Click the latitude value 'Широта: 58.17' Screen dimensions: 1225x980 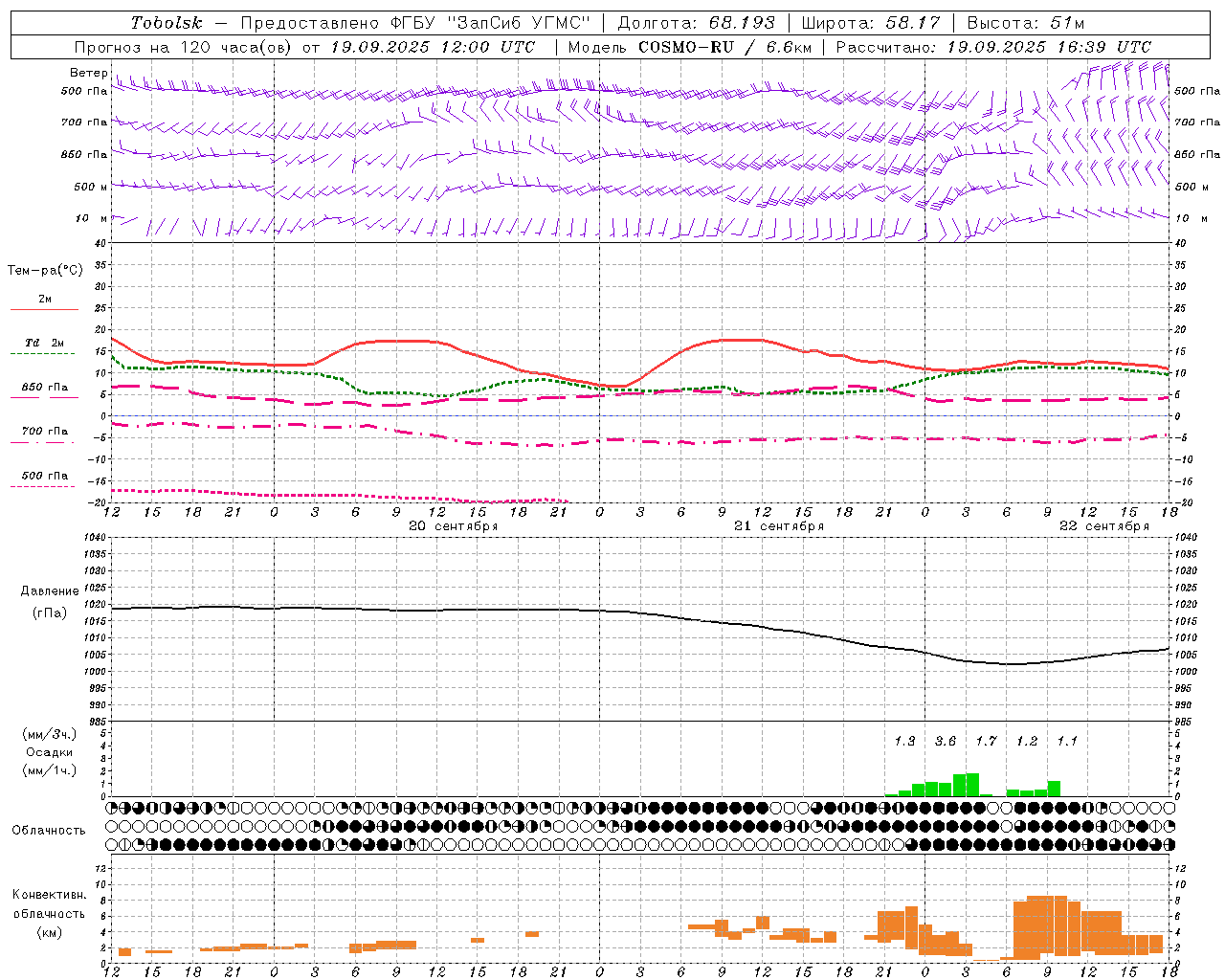[871, 23]
